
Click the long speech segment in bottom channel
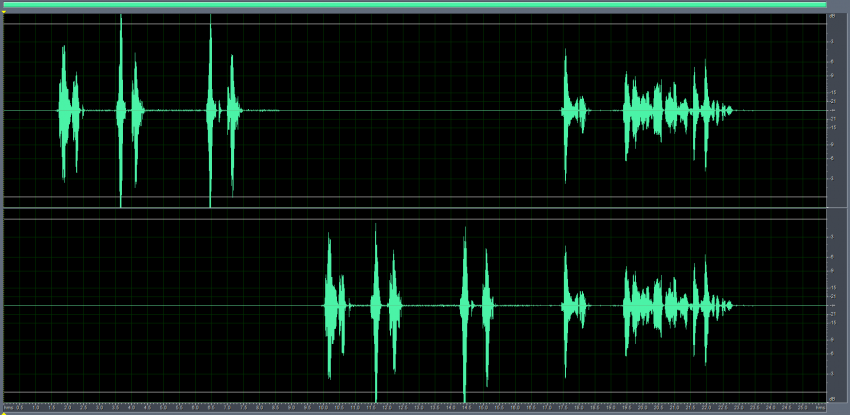[x=670, y=305]
